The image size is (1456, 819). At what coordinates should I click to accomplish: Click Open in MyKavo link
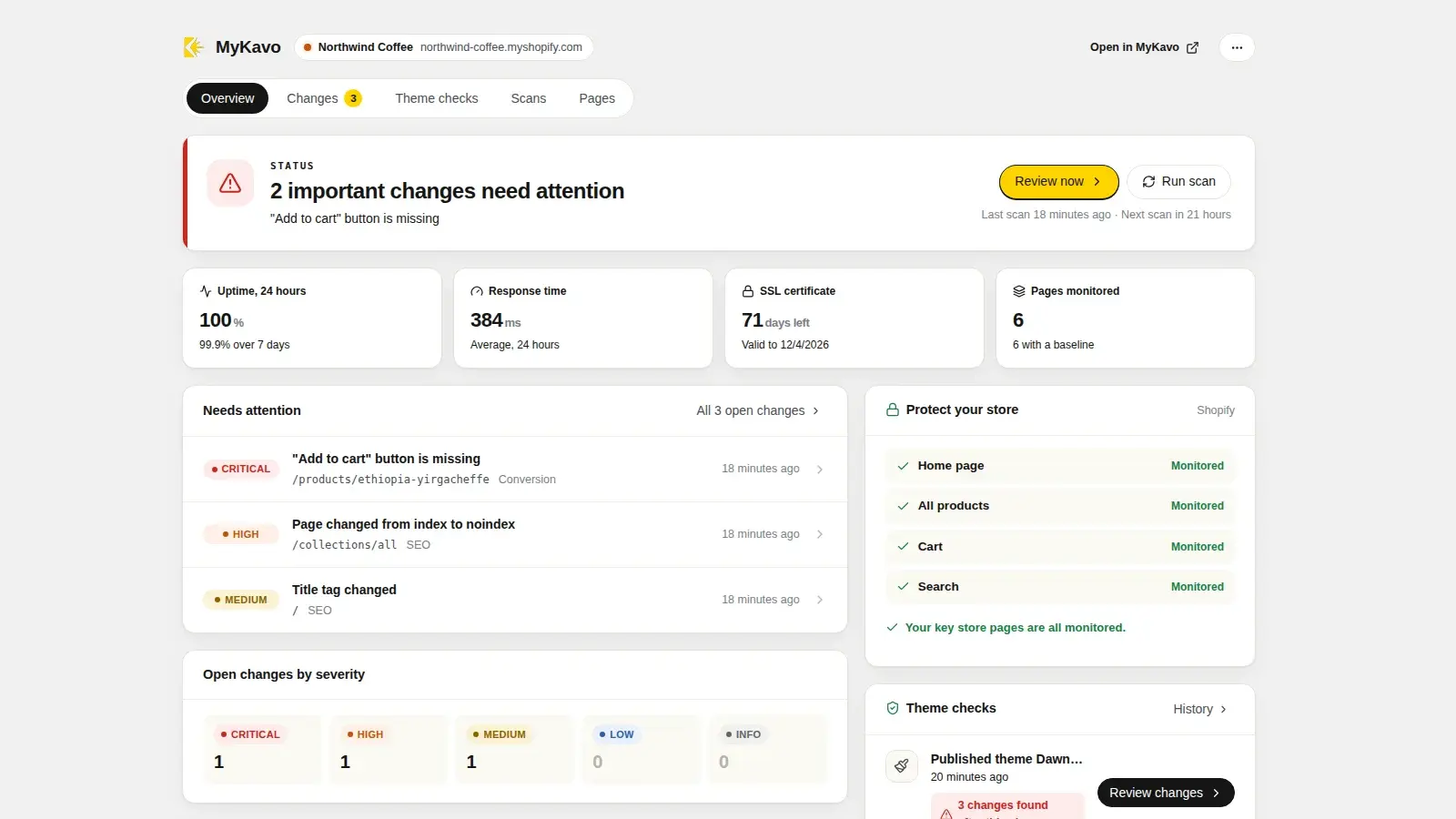1144,47
